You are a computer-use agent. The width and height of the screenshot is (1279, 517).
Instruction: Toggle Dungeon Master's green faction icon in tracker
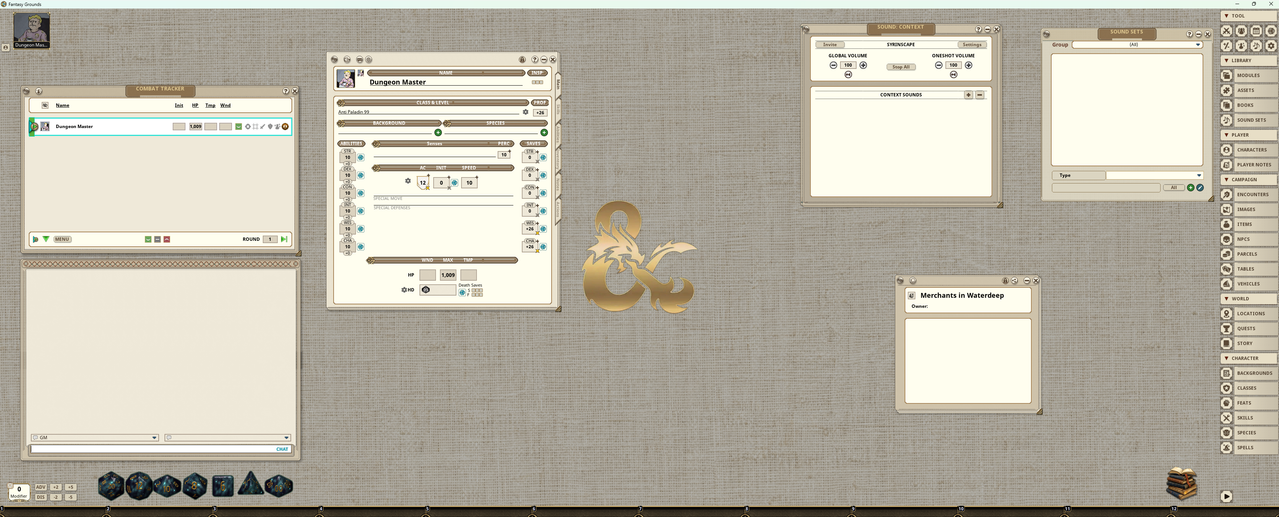coord(239,127)
